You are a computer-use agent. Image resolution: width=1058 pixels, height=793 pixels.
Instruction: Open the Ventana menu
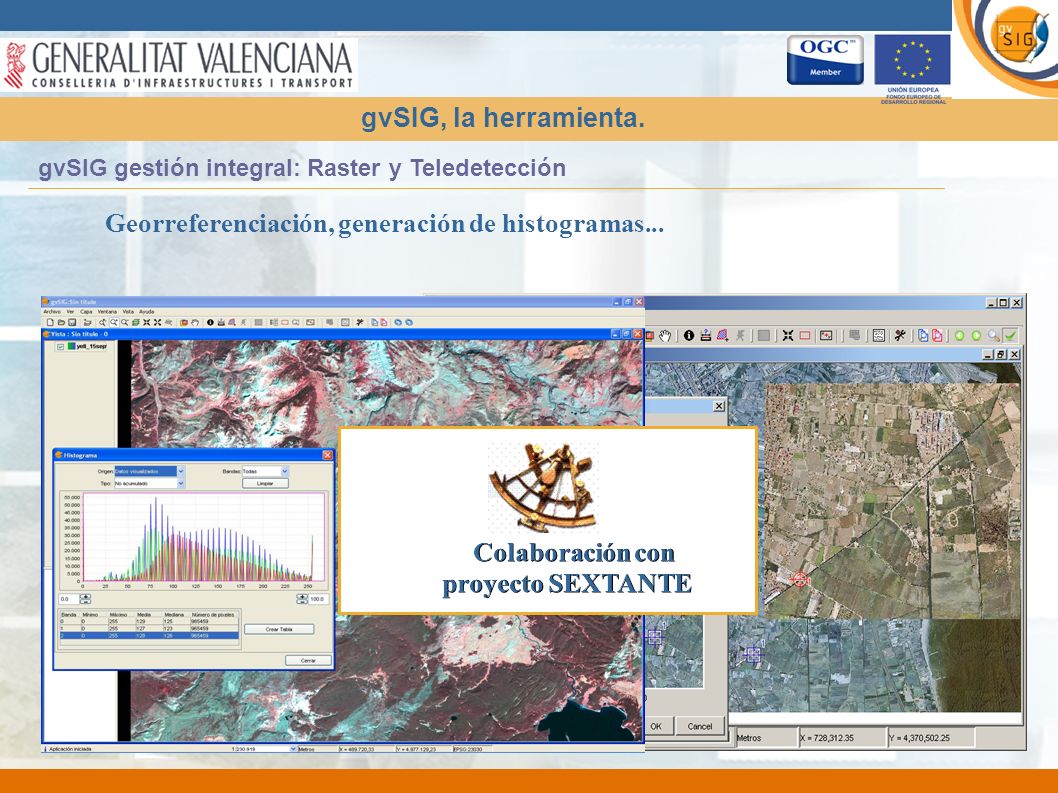(107, 312)
